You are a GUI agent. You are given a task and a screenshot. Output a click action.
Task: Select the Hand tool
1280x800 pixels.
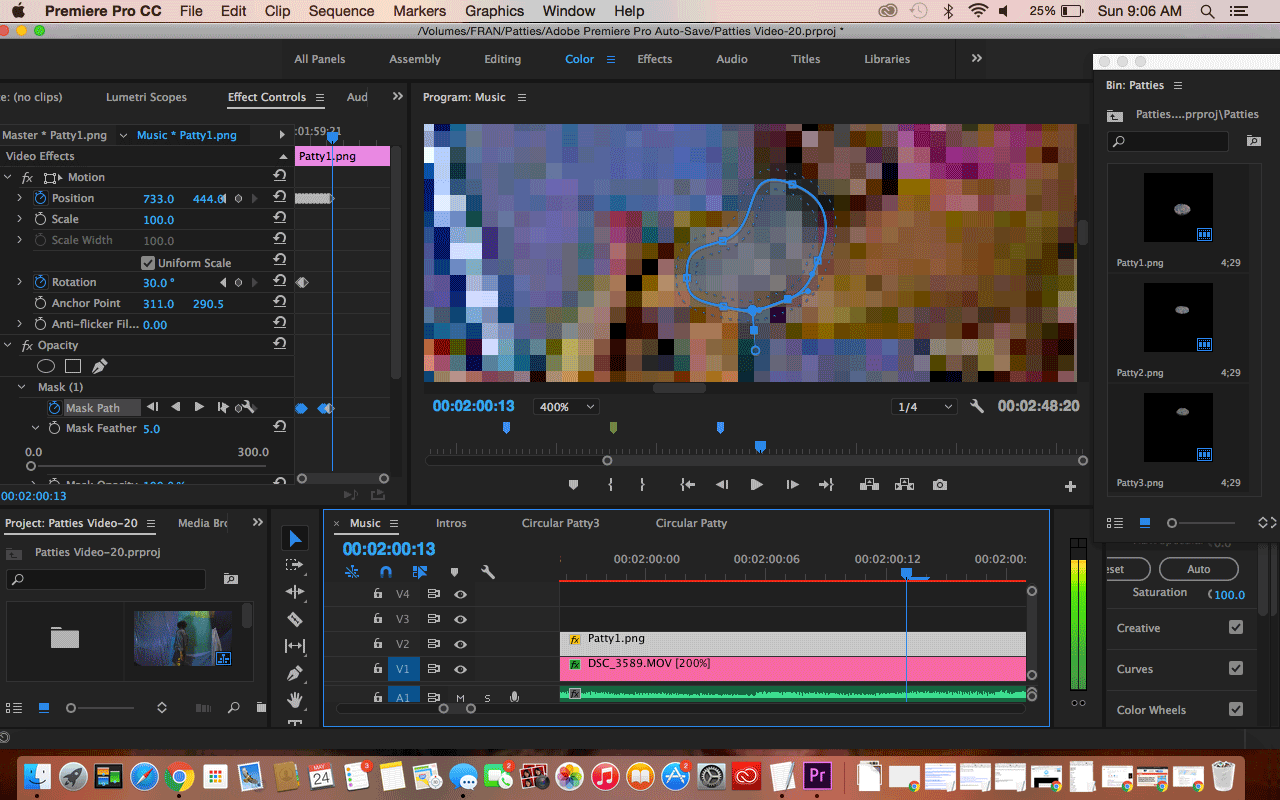pos(295,699)
